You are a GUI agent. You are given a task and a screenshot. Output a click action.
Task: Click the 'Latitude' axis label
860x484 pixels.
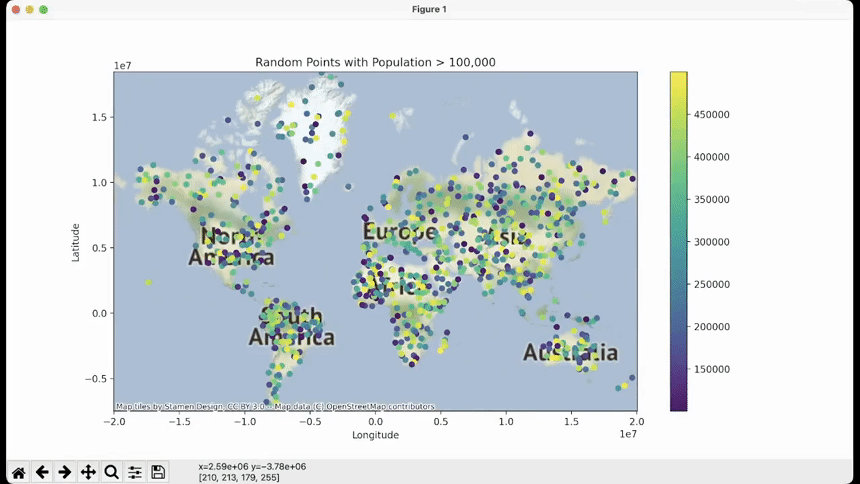tap(76, 243)
